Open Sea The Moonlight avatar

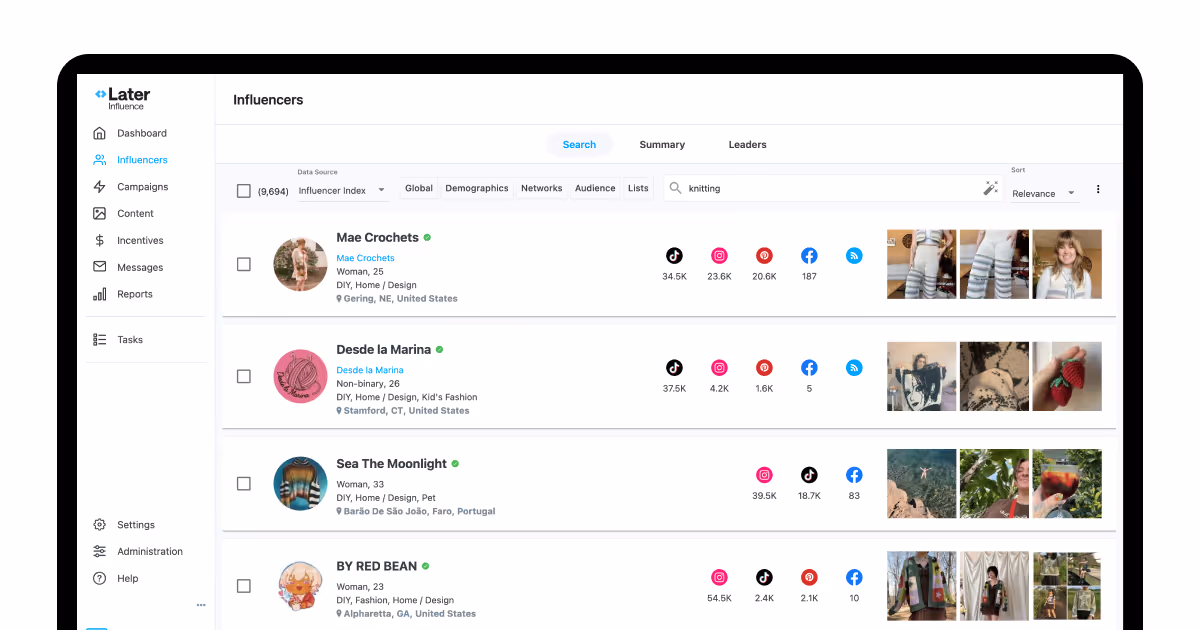pyautogui.click(x=301, y=483)
